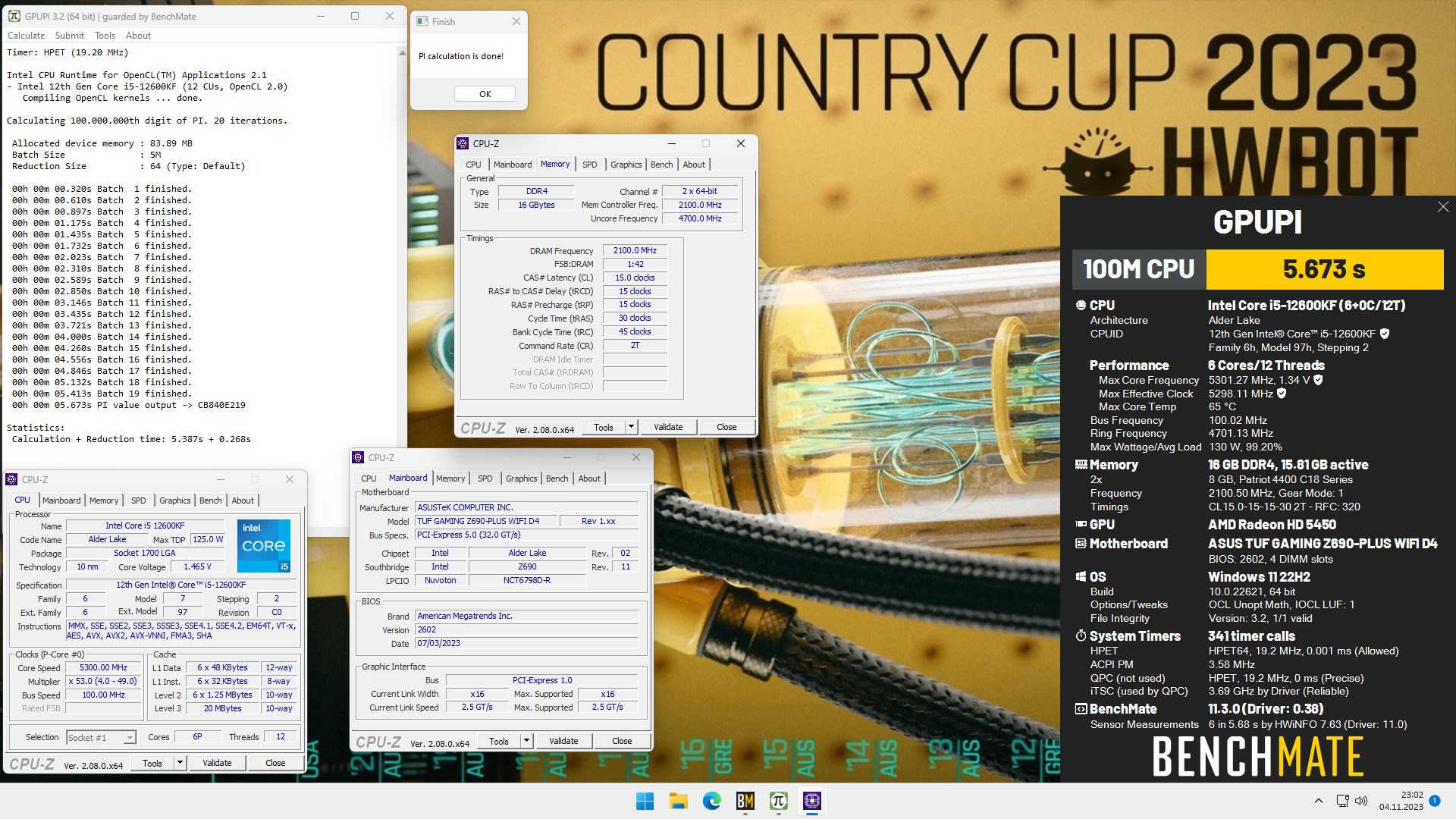Open Bench tab in Mainboard CPU-Z window
Screen dimensions: 1456x819
click(x=557, y=479)
